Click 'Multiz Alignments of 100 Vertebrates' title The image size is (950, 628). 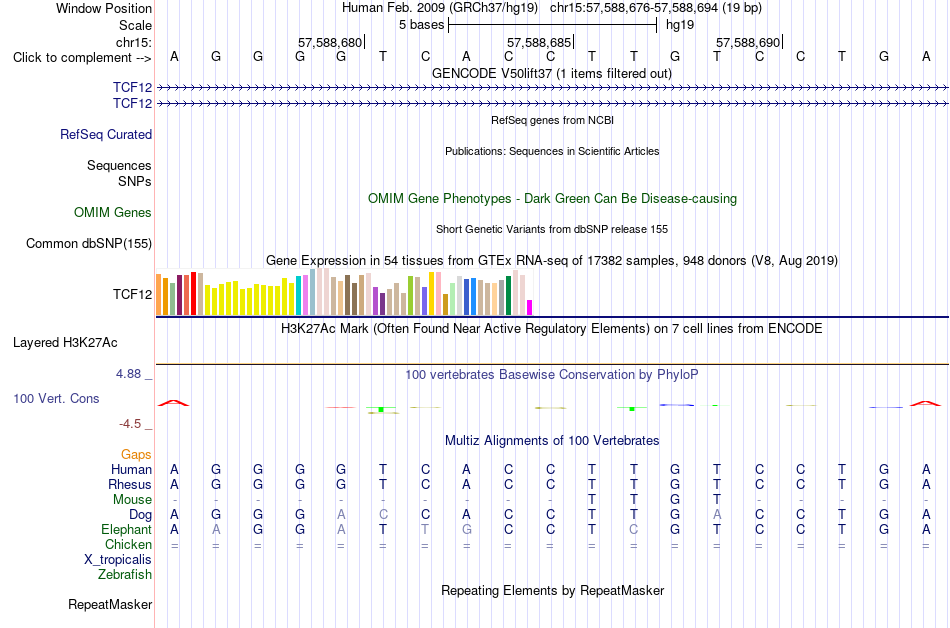pos(552,440)
